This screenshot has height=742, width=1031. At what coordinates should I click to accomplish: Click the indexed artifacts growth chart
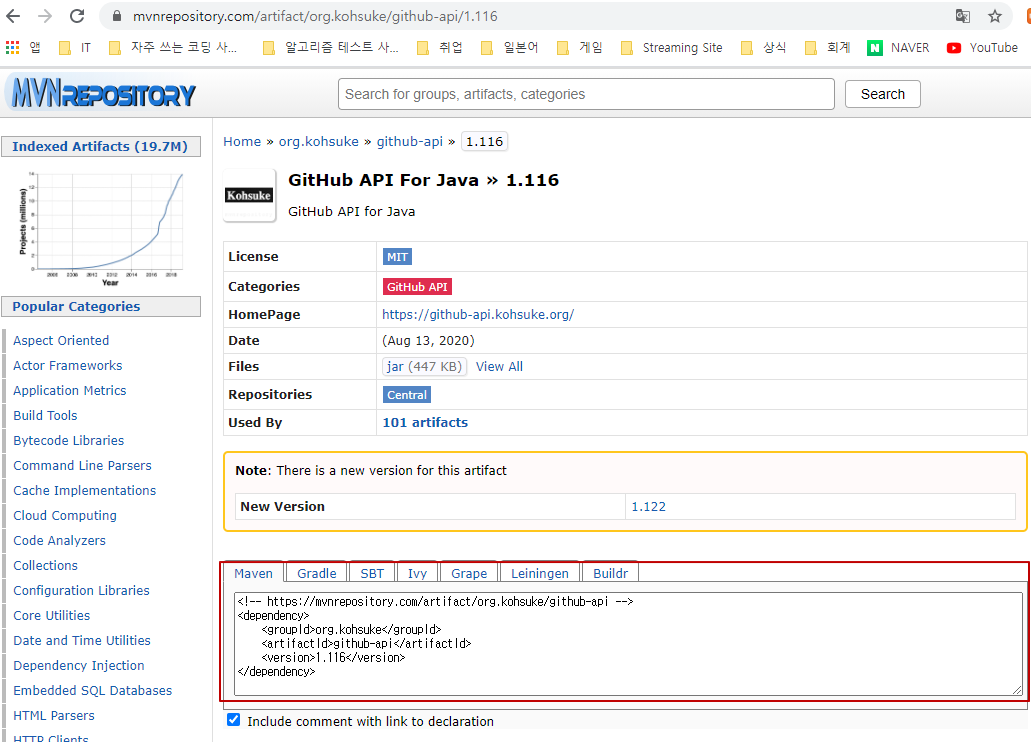(x=101, y=228)
